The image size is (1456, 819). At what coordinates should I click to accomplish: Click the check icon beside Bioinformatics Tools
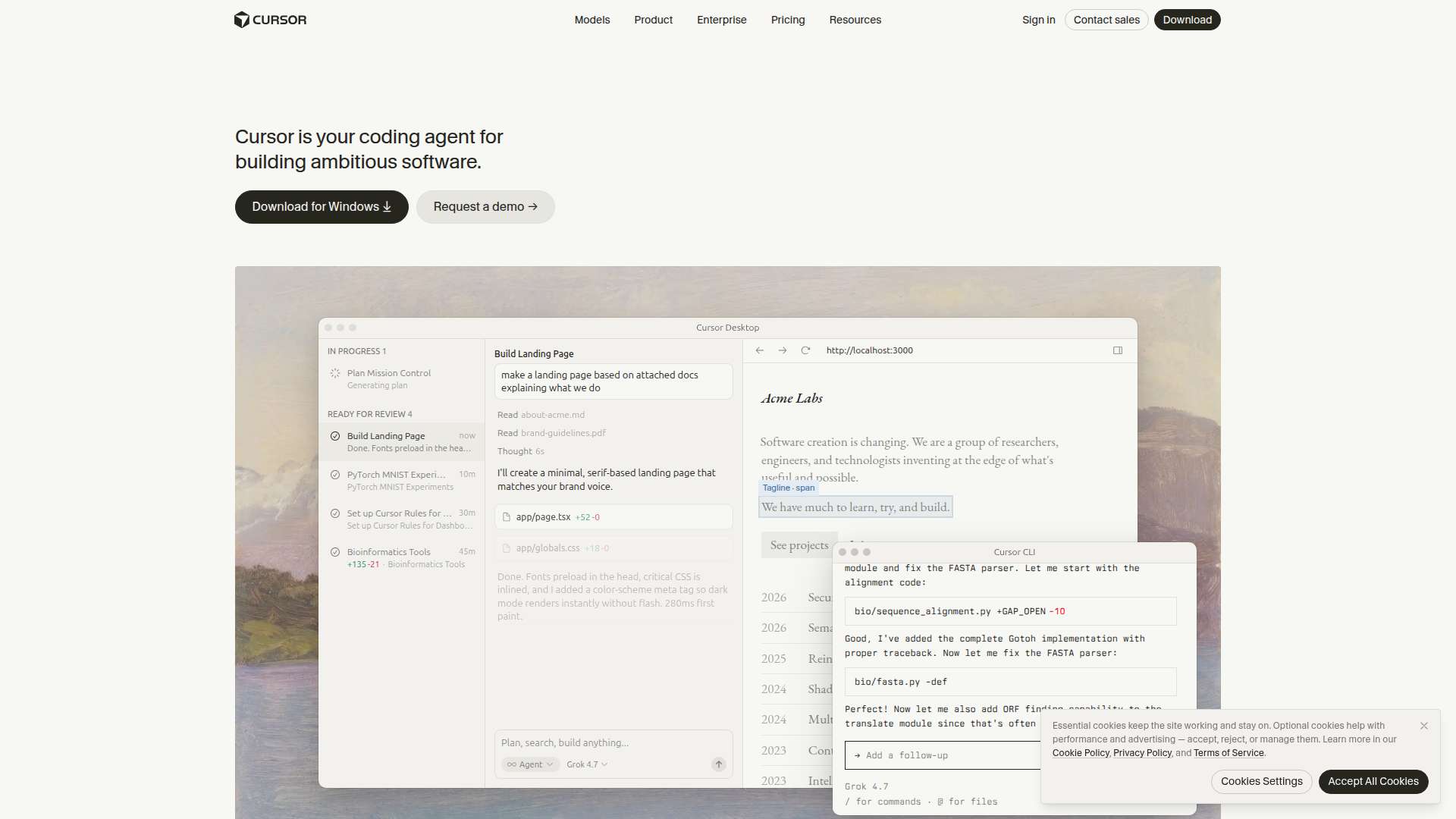(x=335, y=552)
